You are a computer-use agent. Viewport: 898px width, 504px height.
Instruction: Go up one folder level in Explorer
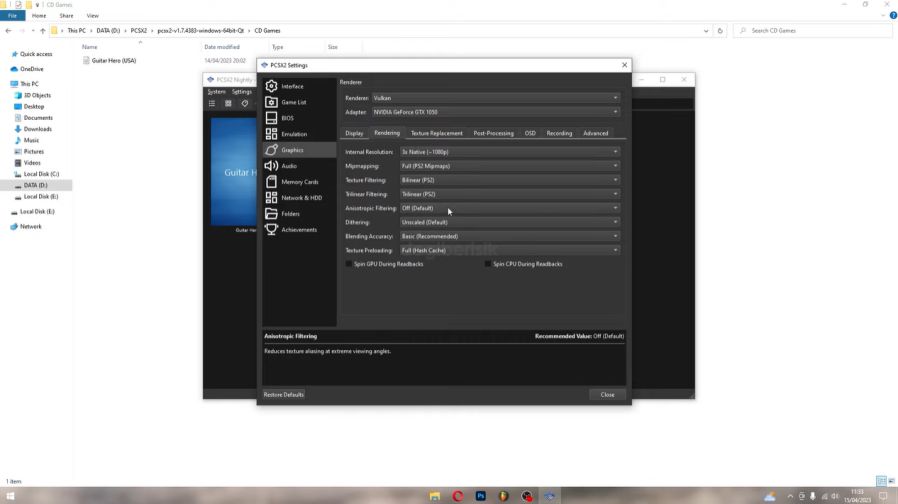tap(42, 31)
